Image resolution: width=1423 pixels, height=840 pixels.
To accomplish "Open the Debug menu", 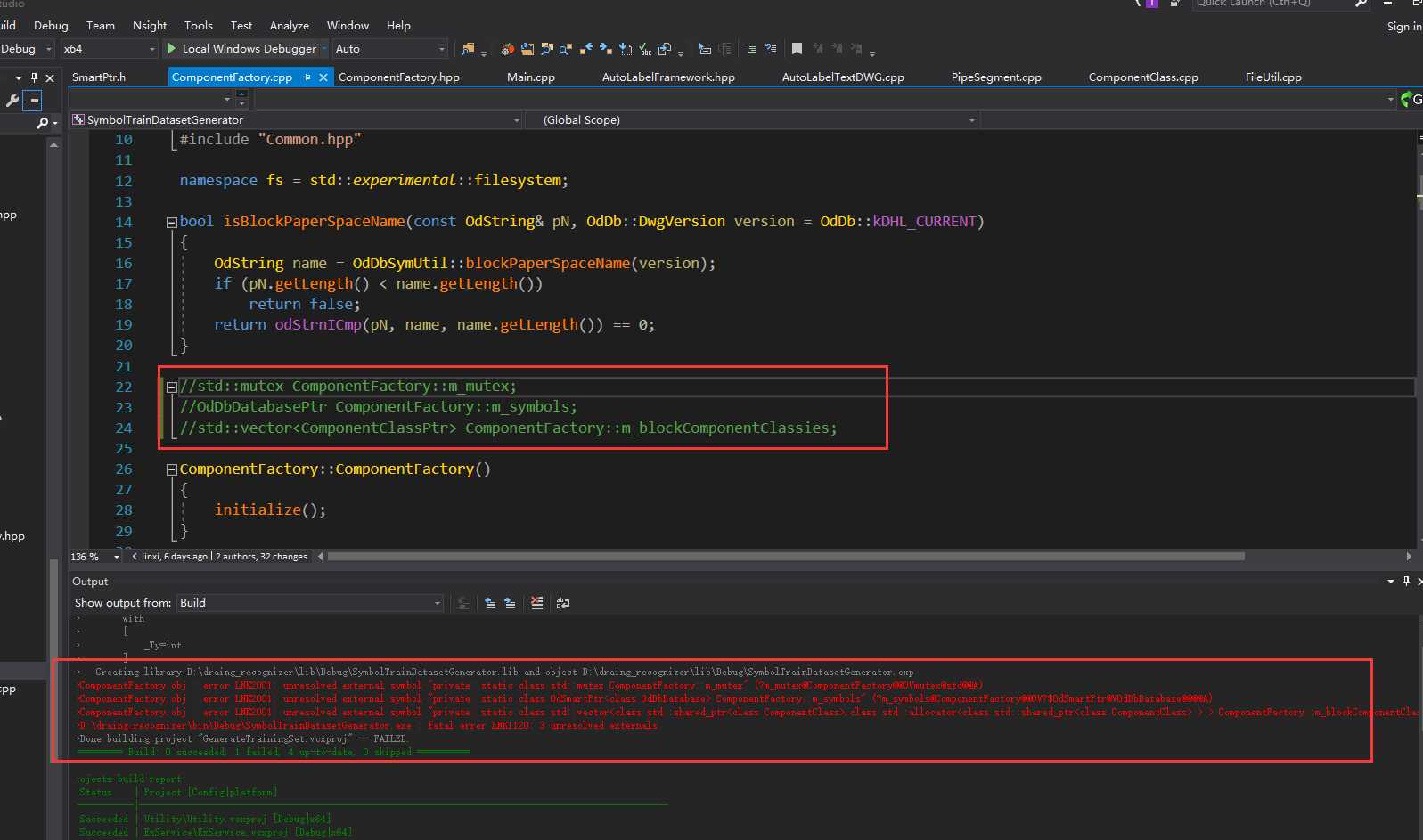I will pos(51,26).
